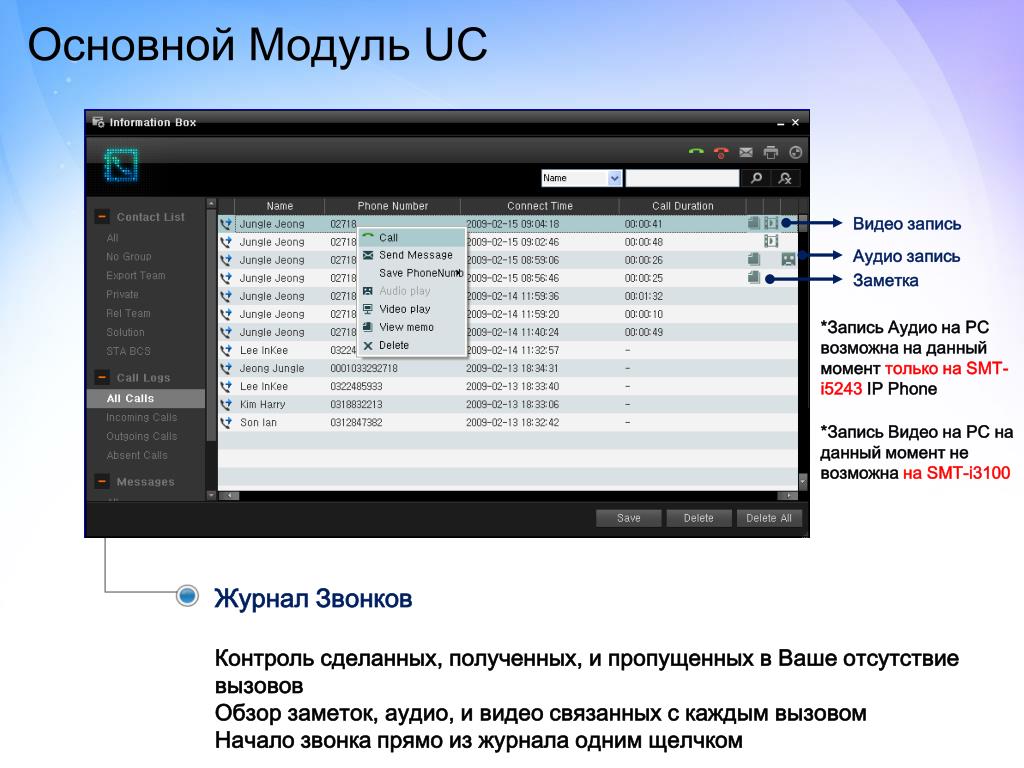Click the Information Box title bar icon
Viewport: 1024px width, 768px height.
[99, 122]
